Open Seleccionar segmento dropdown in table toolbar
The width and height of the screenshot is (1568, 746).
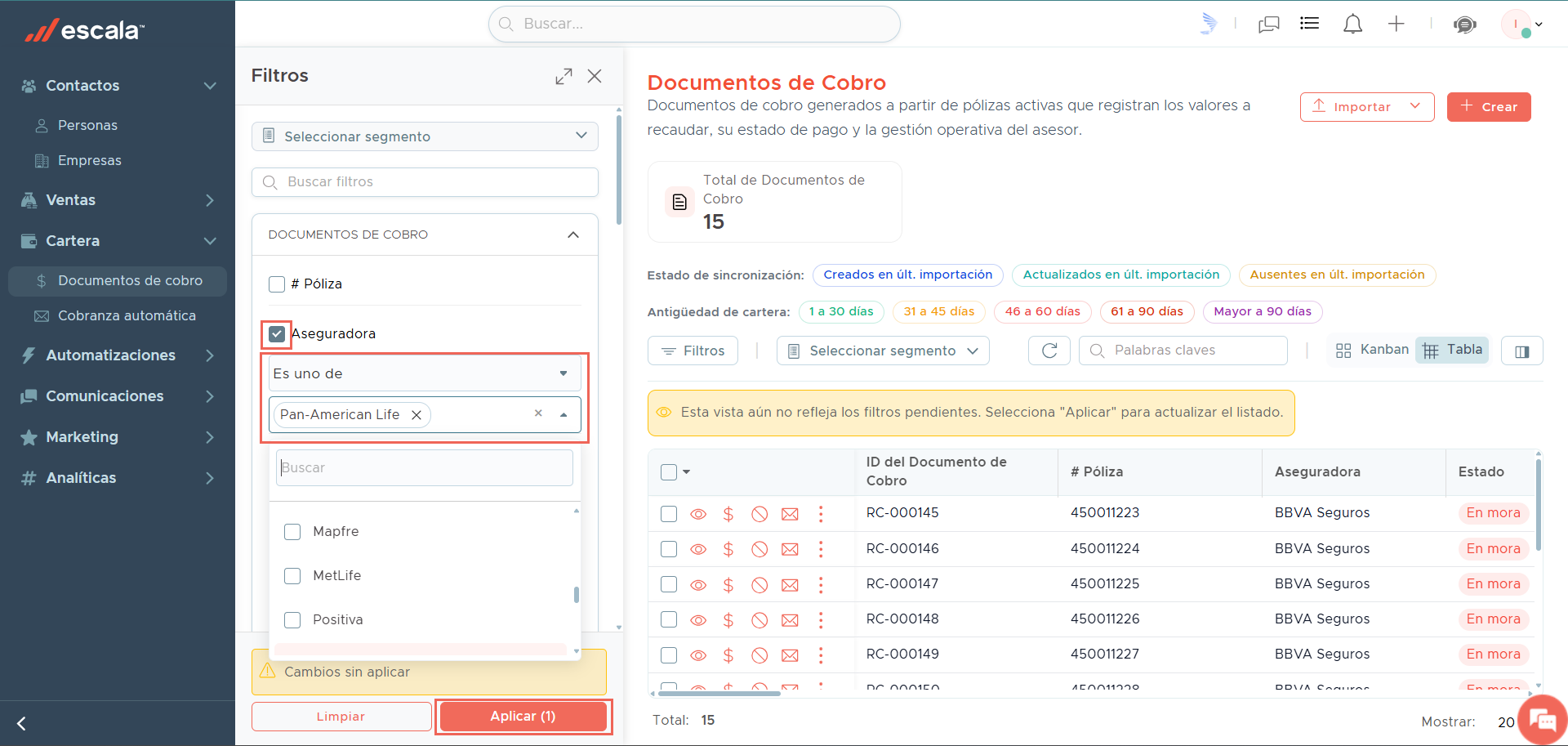tap(883, 351)
